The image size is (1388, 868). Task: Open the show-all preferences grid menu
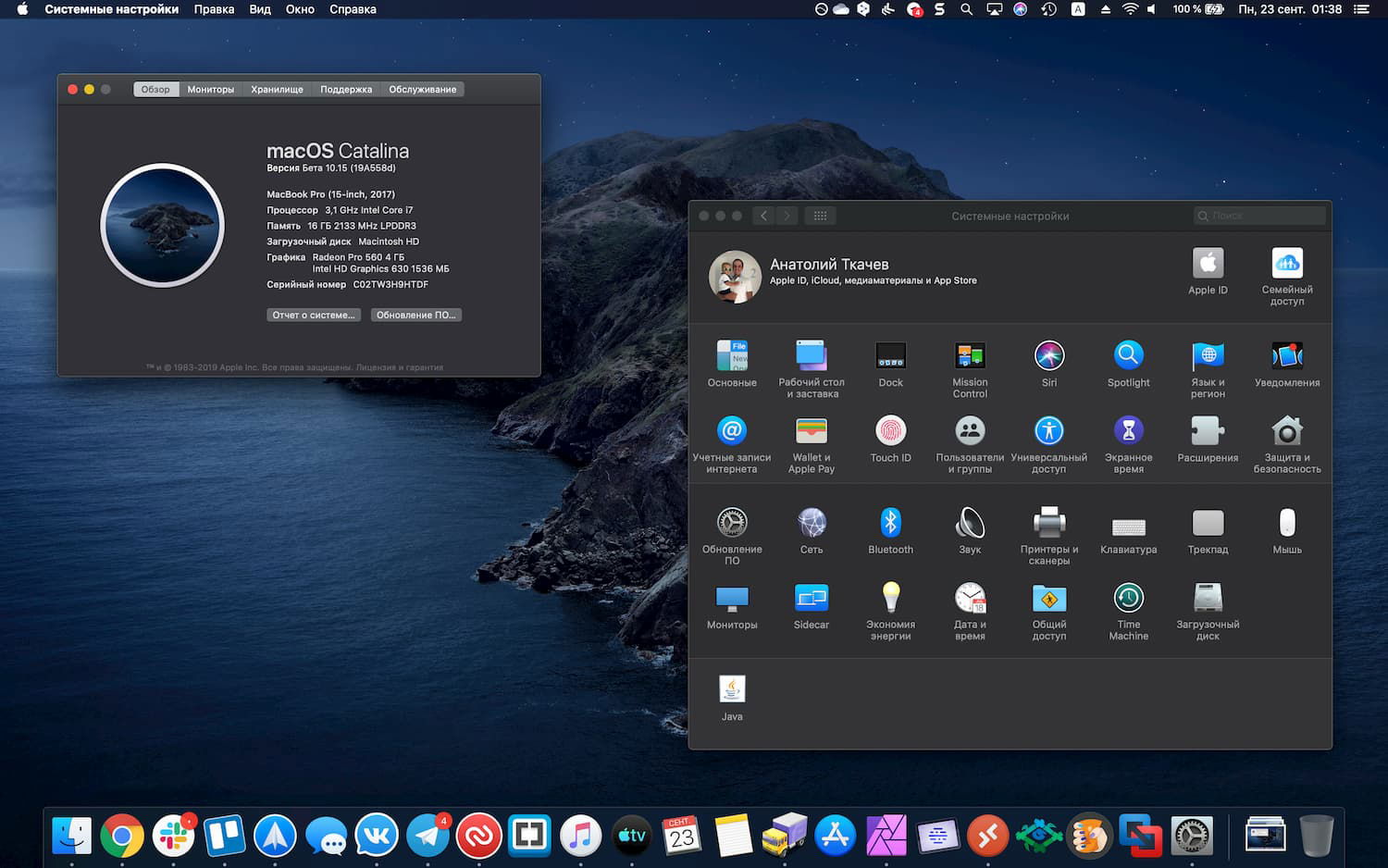tap(820, 215)
